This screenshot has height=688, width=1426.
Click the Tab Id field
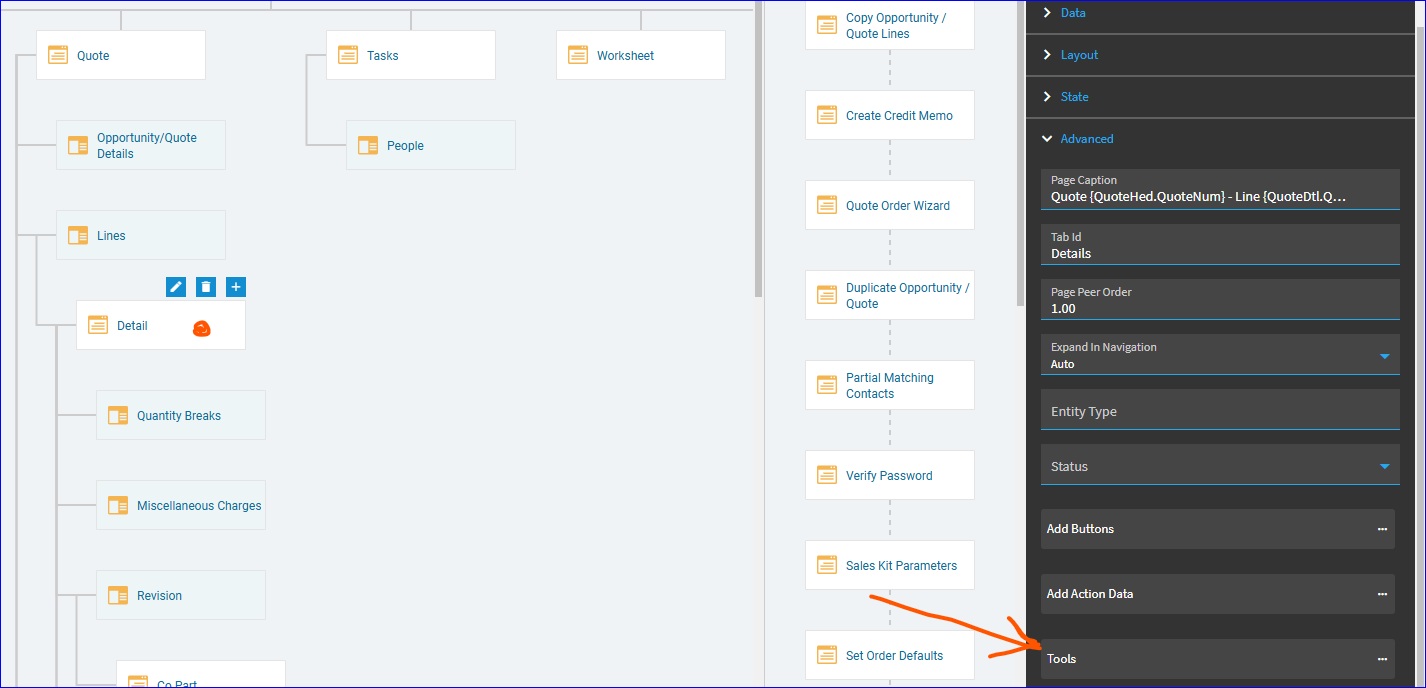click(x=1220, y=244)
